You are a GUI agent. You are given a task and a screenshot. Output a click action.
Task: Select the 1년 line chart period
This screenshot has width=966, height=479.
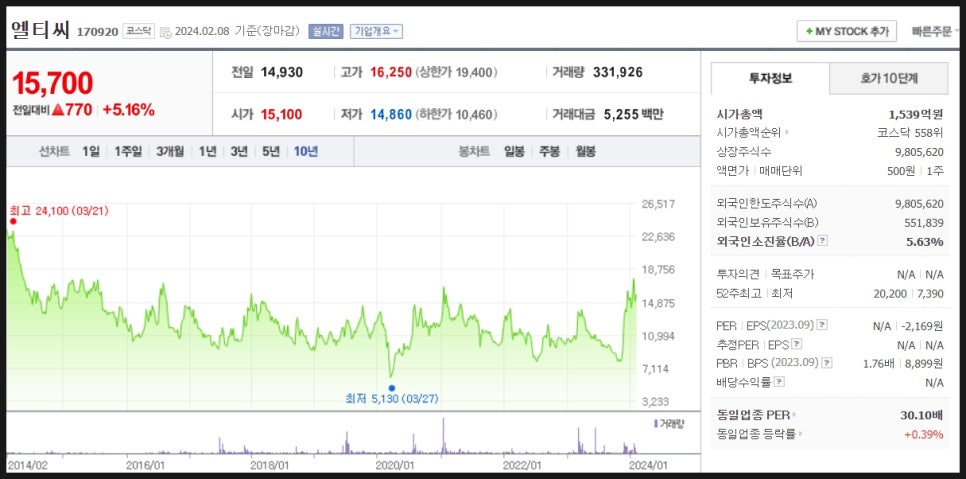207,151
